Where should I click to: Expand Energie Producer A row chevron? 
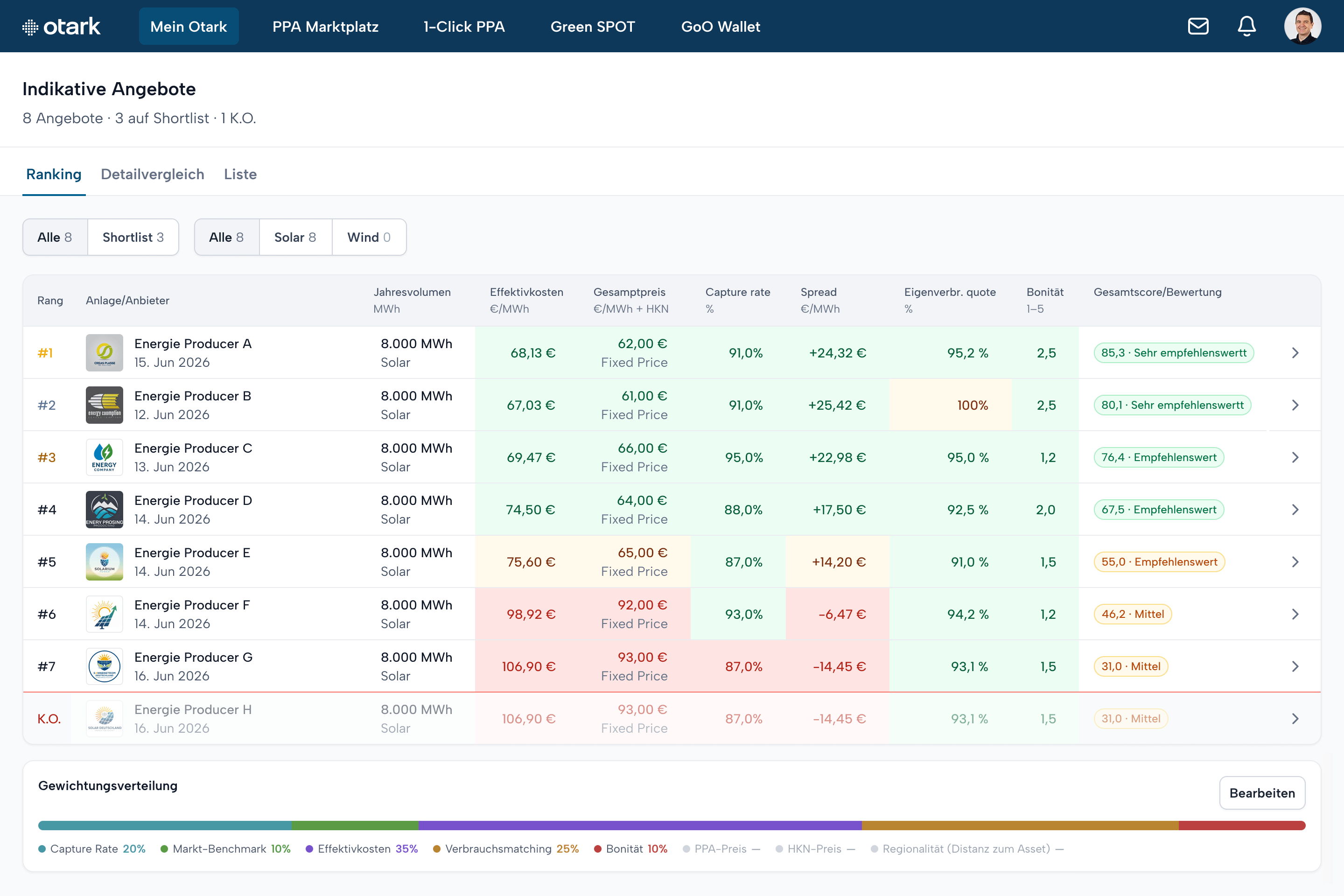click(1295, 353)
